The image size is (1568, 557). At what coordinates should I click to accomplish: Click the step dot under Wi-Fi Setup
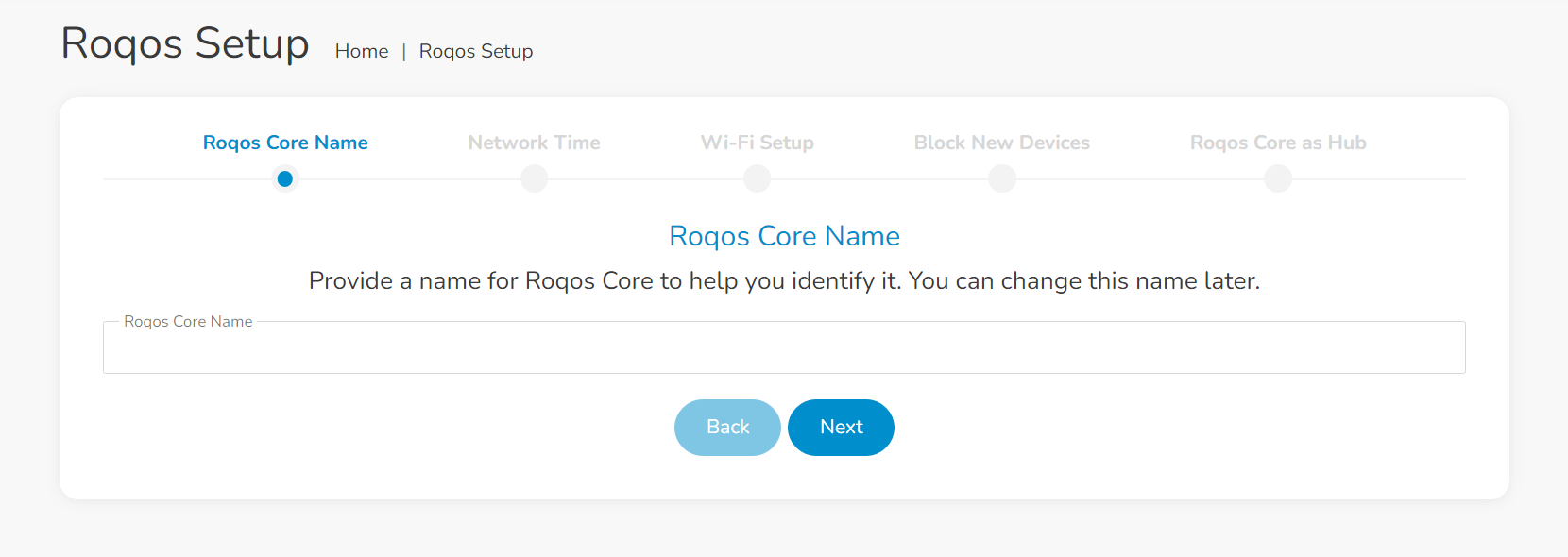758,178
